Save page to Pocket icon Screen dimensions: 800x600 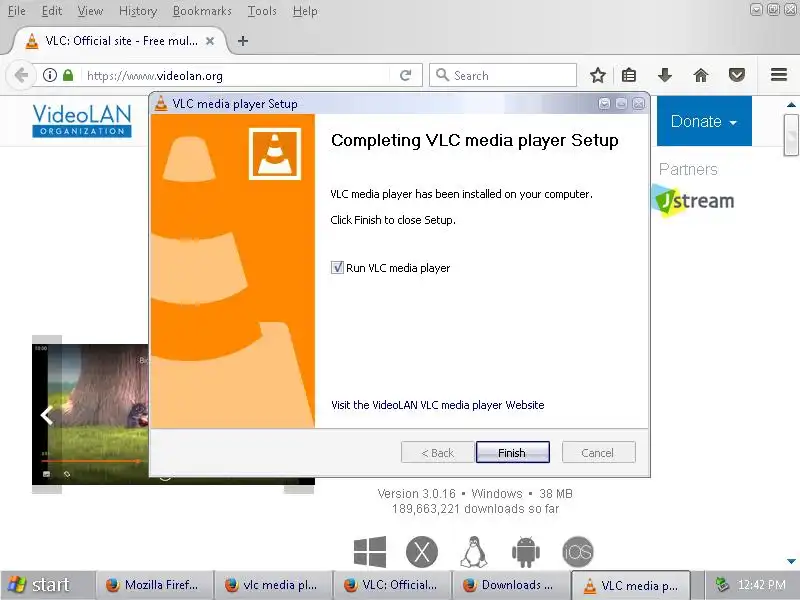pos(737,76)
